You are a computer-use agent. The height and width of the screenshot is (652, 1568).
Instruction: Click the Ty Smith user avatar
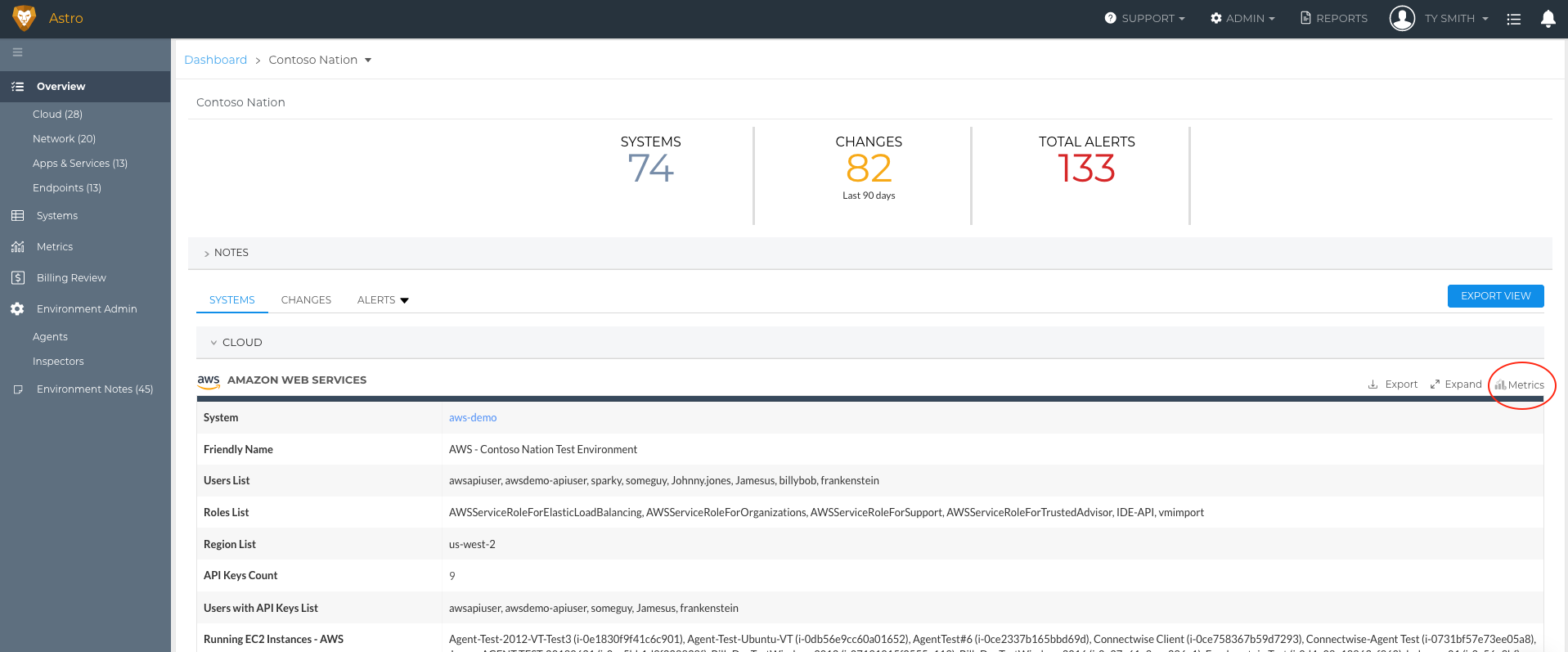[x=1402, y=18]
